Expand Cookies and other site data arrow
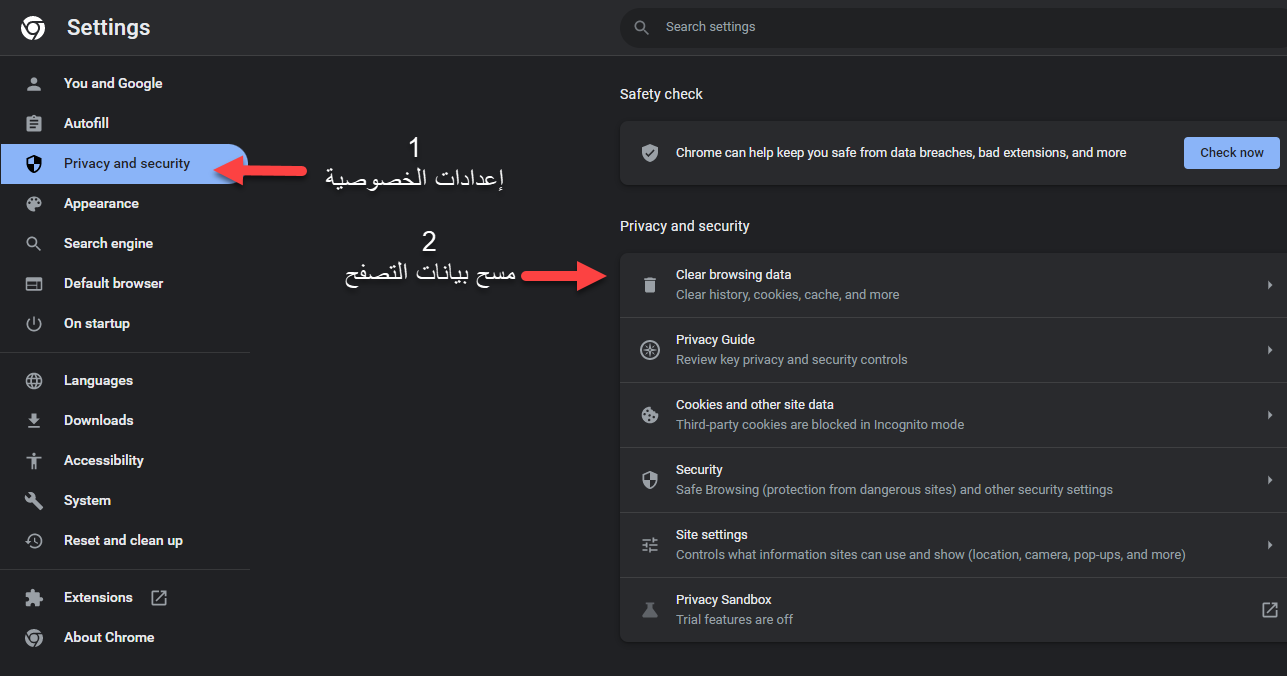This screenshot has height=676, width=1287. click(1269, 415)
